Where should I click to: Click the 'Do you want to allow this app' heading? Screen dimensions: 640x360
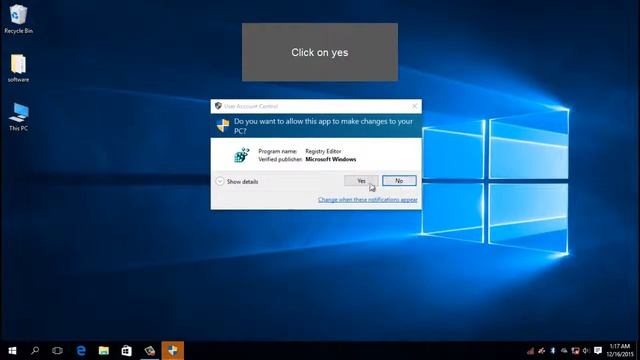(x=323, y=126)
